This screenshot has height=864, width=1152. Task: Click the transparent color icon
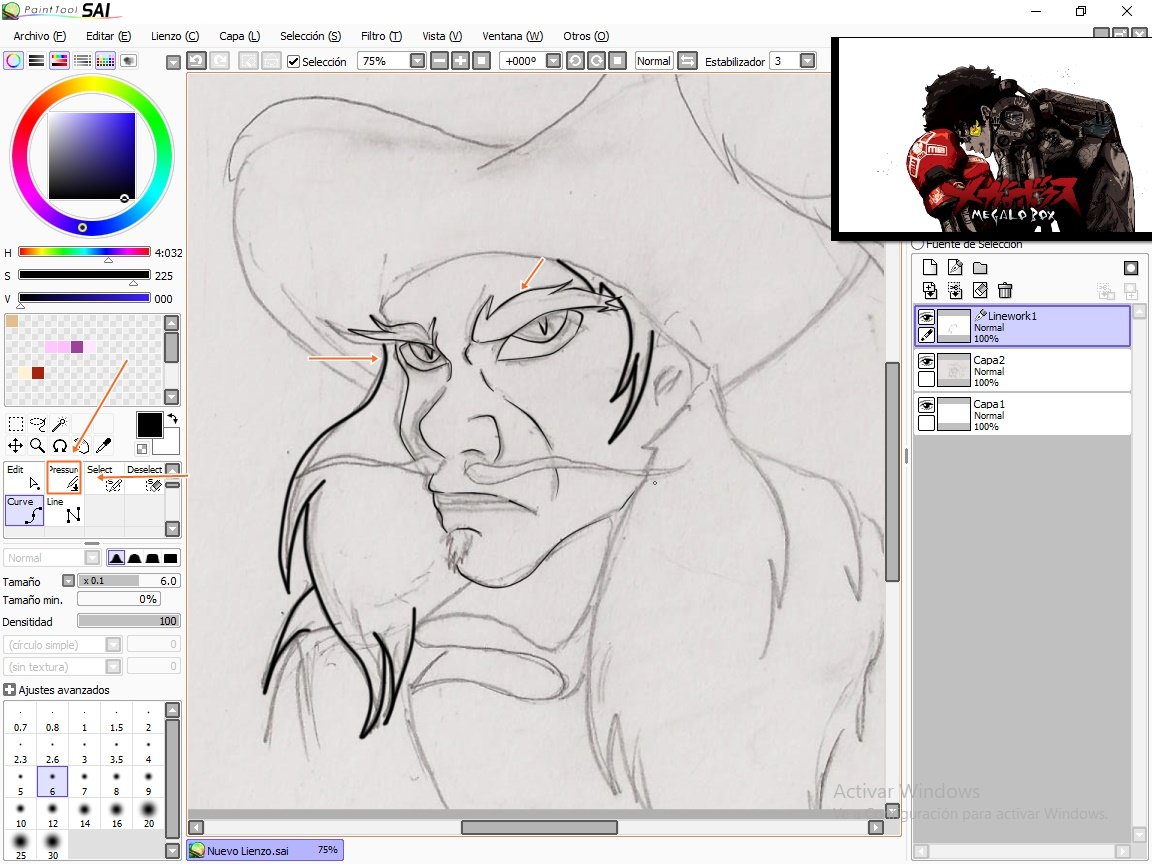click(142, 449)
